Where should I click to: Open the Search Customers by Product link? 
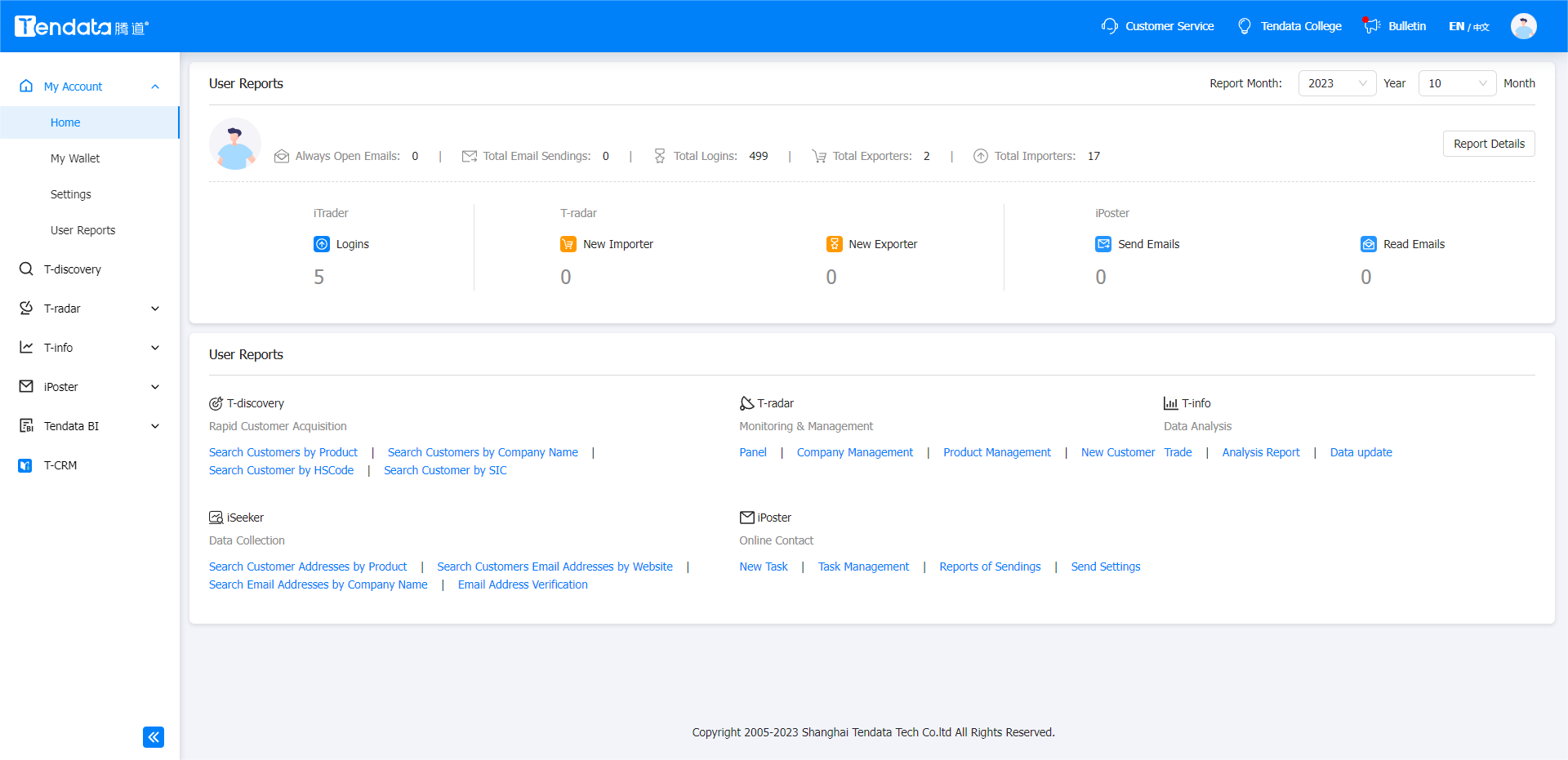point(283,451)
